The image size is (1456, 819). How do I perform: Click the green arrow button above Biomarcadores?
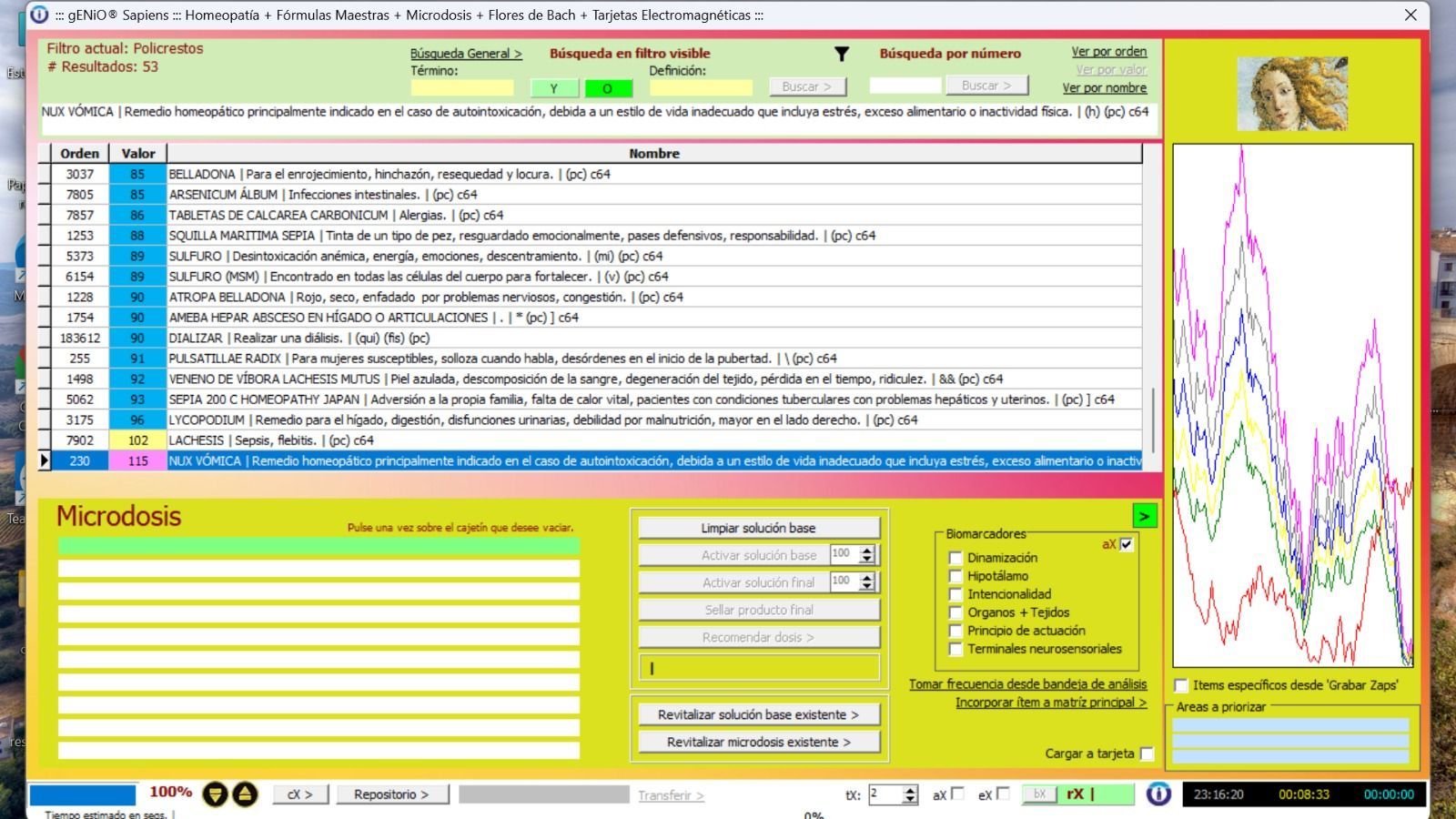click(x=1144, y=517)
